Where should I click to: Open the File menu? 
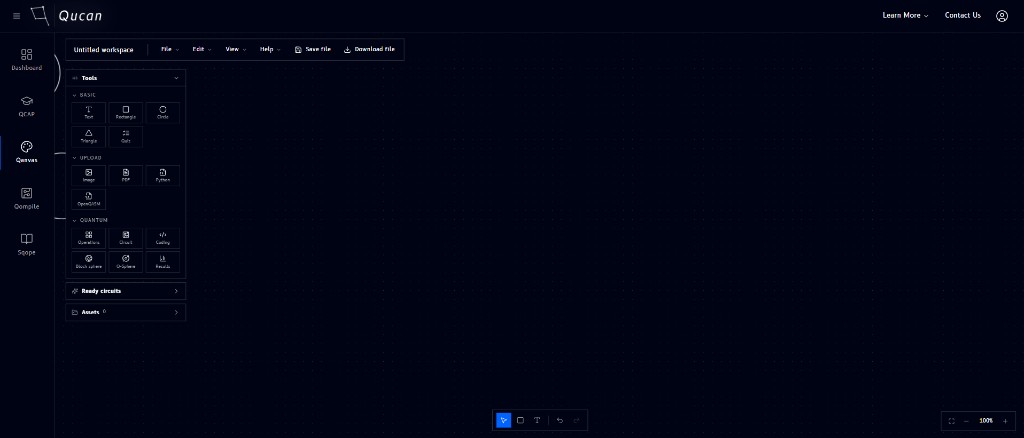coord(170,50)
